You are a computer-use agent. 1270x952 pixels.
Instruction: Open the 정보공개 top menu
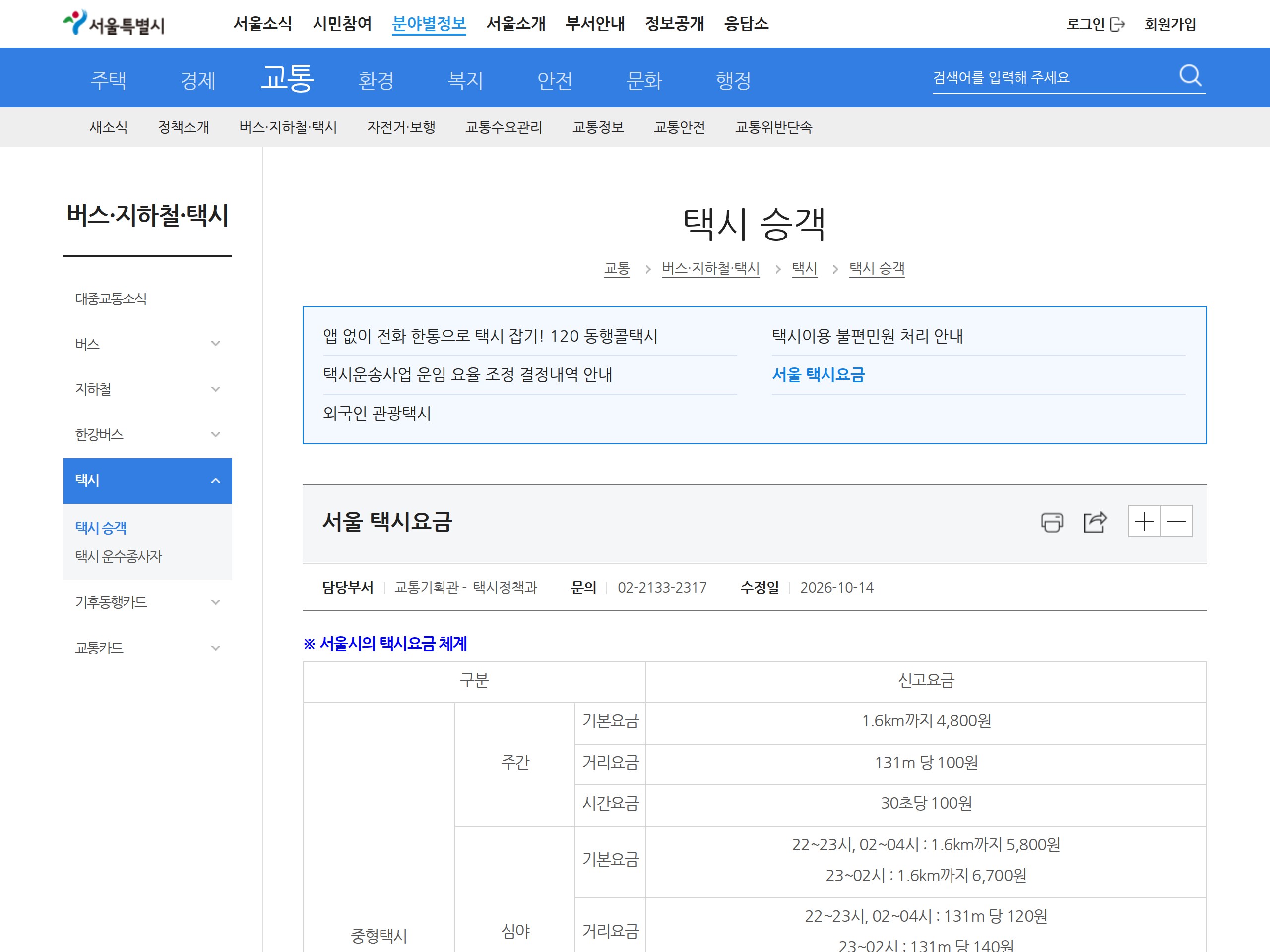point(675,23)
